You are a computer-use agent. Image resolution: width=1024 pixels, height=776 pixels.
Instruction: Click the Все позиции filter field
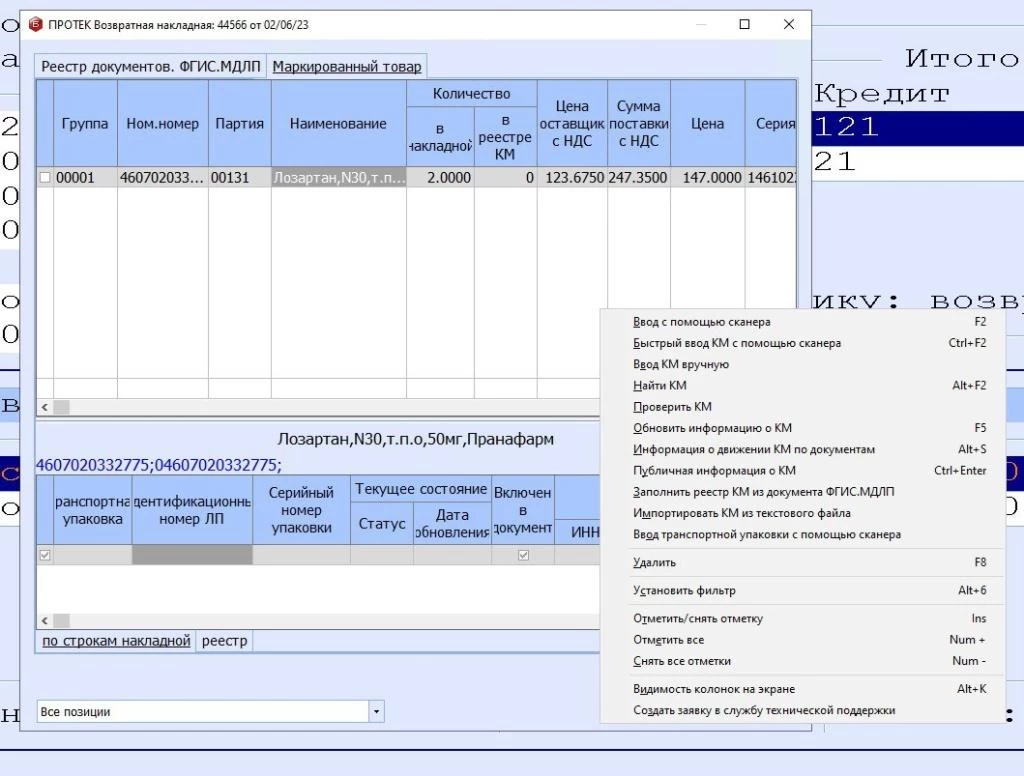pyautogui.click(x=203, y=711)
